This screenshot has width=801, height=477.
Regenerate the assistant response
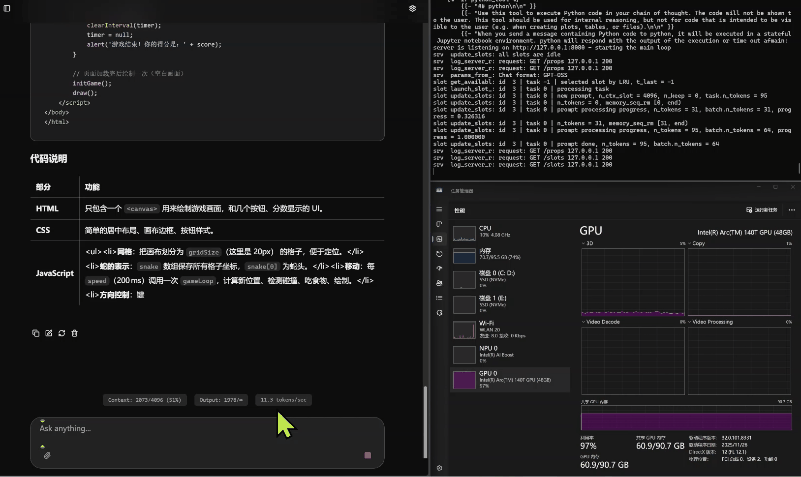click(x=61, y=333)
